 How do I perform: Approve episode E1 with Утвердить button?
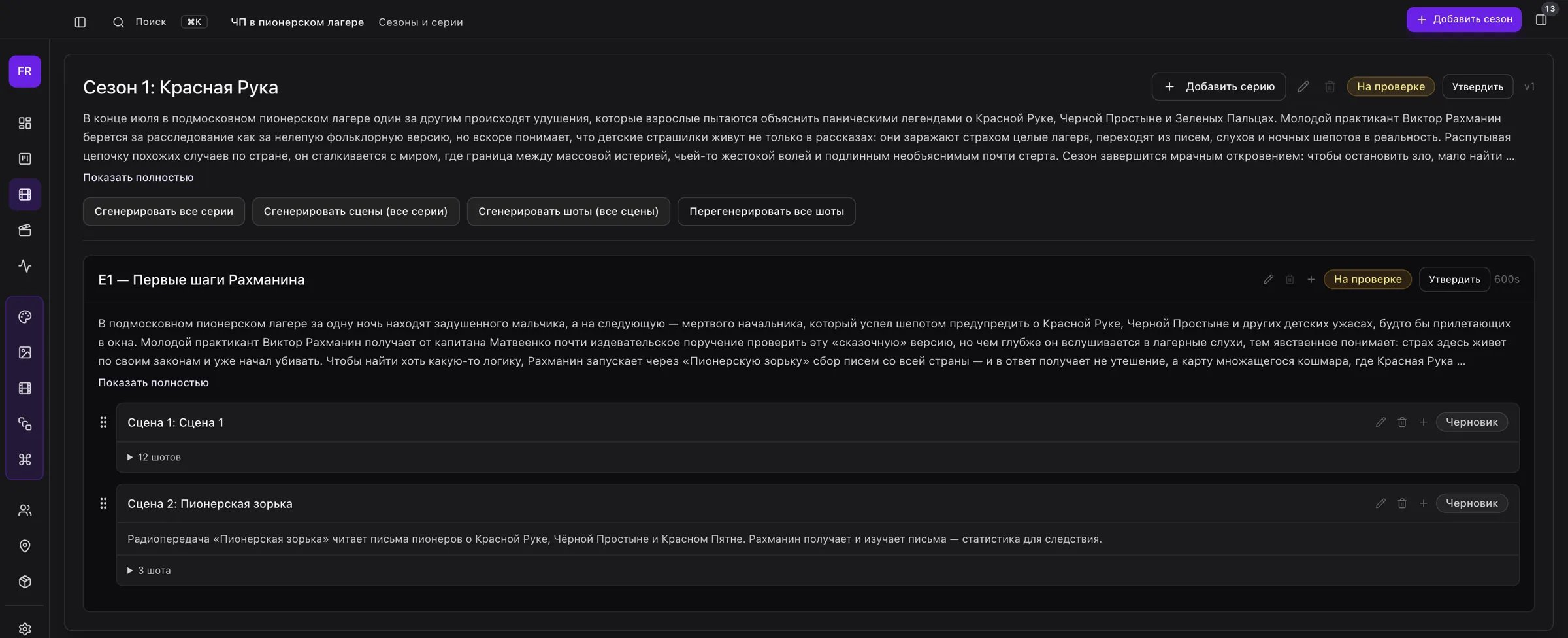1454,280
